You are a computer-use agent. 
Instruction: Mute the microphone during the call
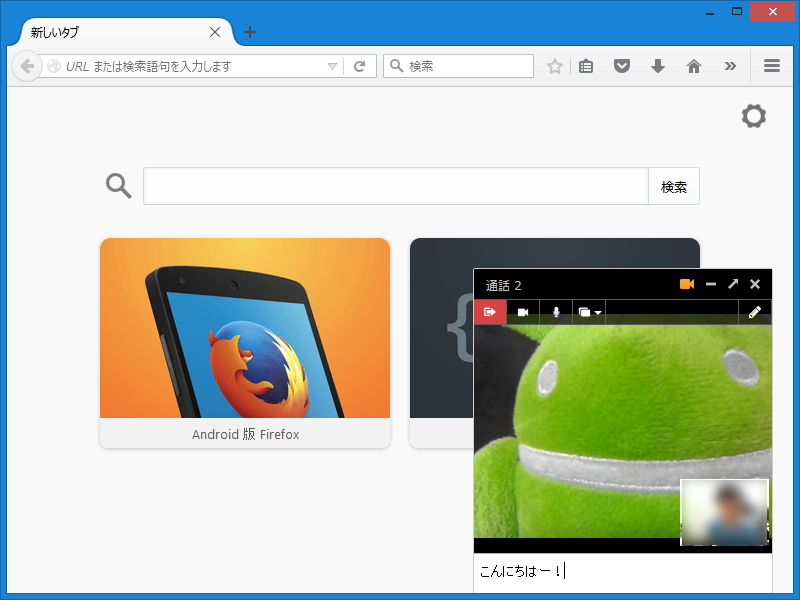(x=556, y=312)
